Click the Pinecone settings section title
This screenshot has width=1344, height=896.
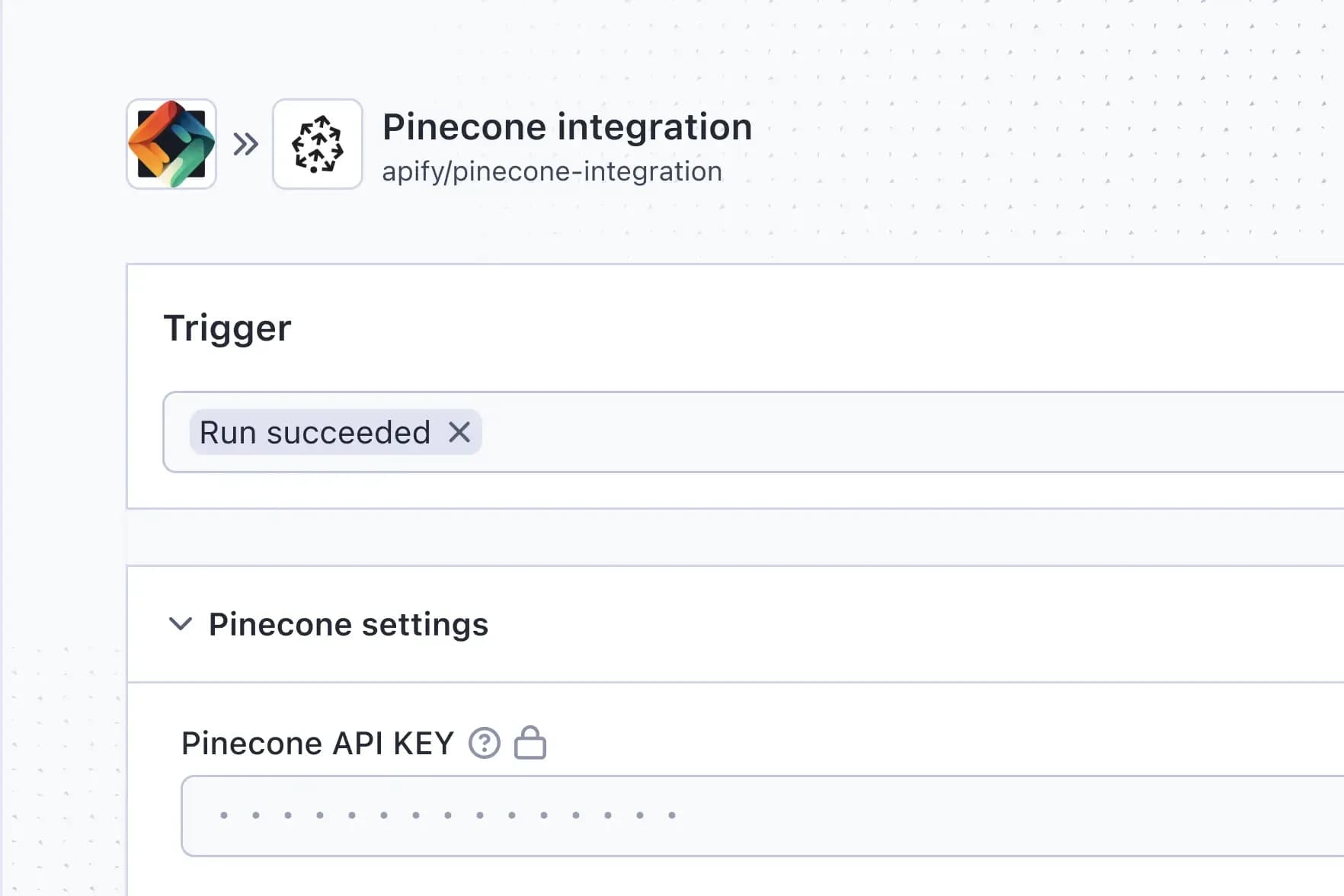point(348,624)
